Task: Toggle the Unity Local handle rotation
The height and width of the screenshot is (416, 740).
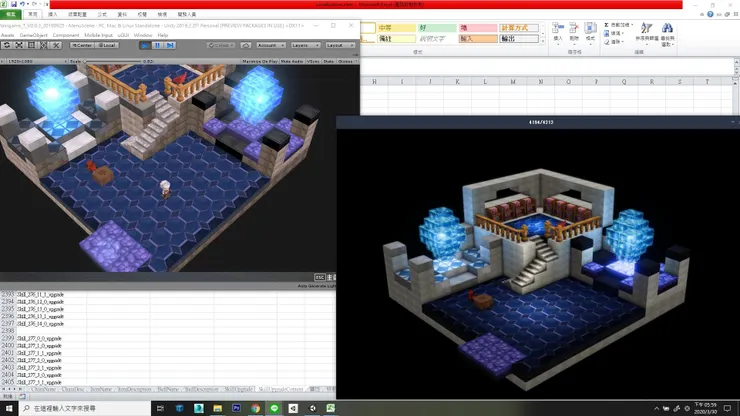Action: [x=106, y=45]
